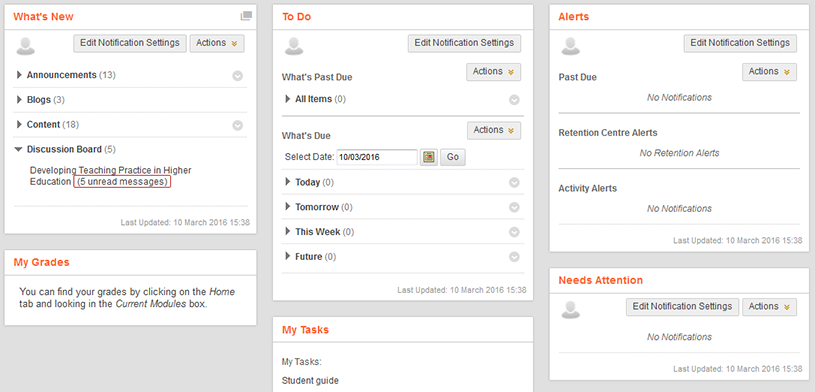Image resolution: width=815 pixels, height=392 pixels.
Task: Open Actions menu for What's Due
Action: (x=494, y=130)
